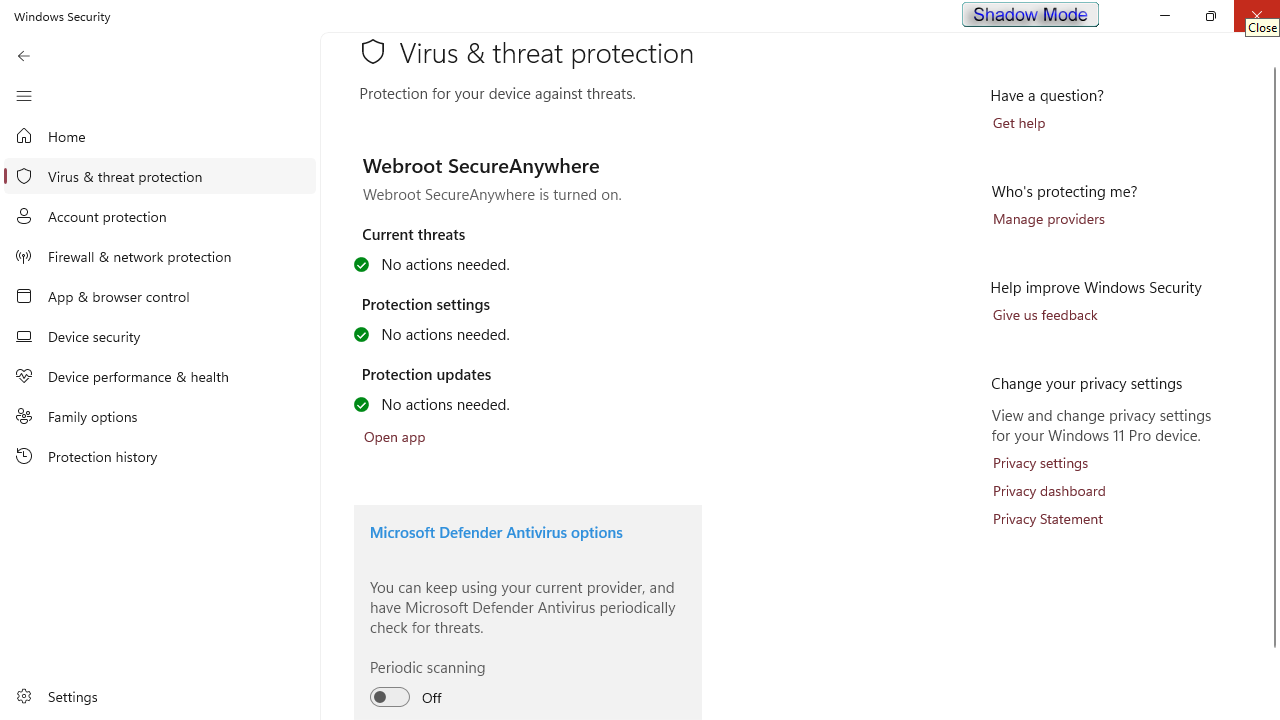Screen dimensions: 1280x720
Task: Open the Family options page
Action: click(92, 416)
